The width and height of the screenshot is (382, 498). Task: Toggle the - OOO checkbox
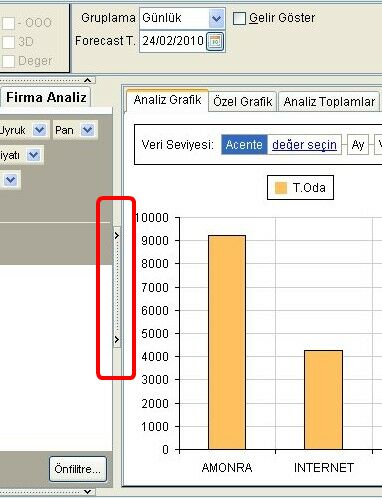point(8,23)
